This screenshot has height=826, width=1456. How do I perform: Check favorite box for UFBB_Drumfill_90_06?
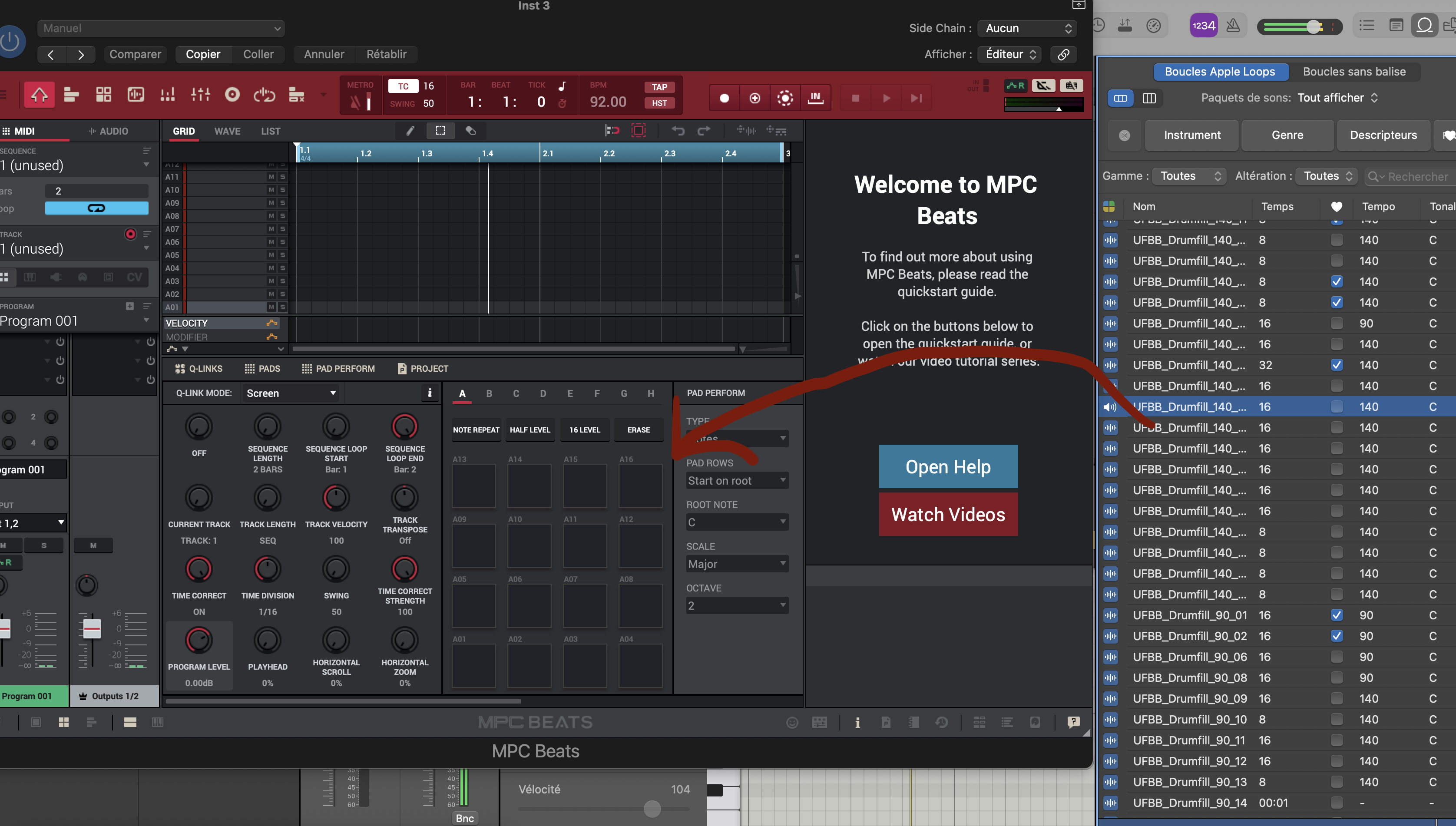[1336, 657]
